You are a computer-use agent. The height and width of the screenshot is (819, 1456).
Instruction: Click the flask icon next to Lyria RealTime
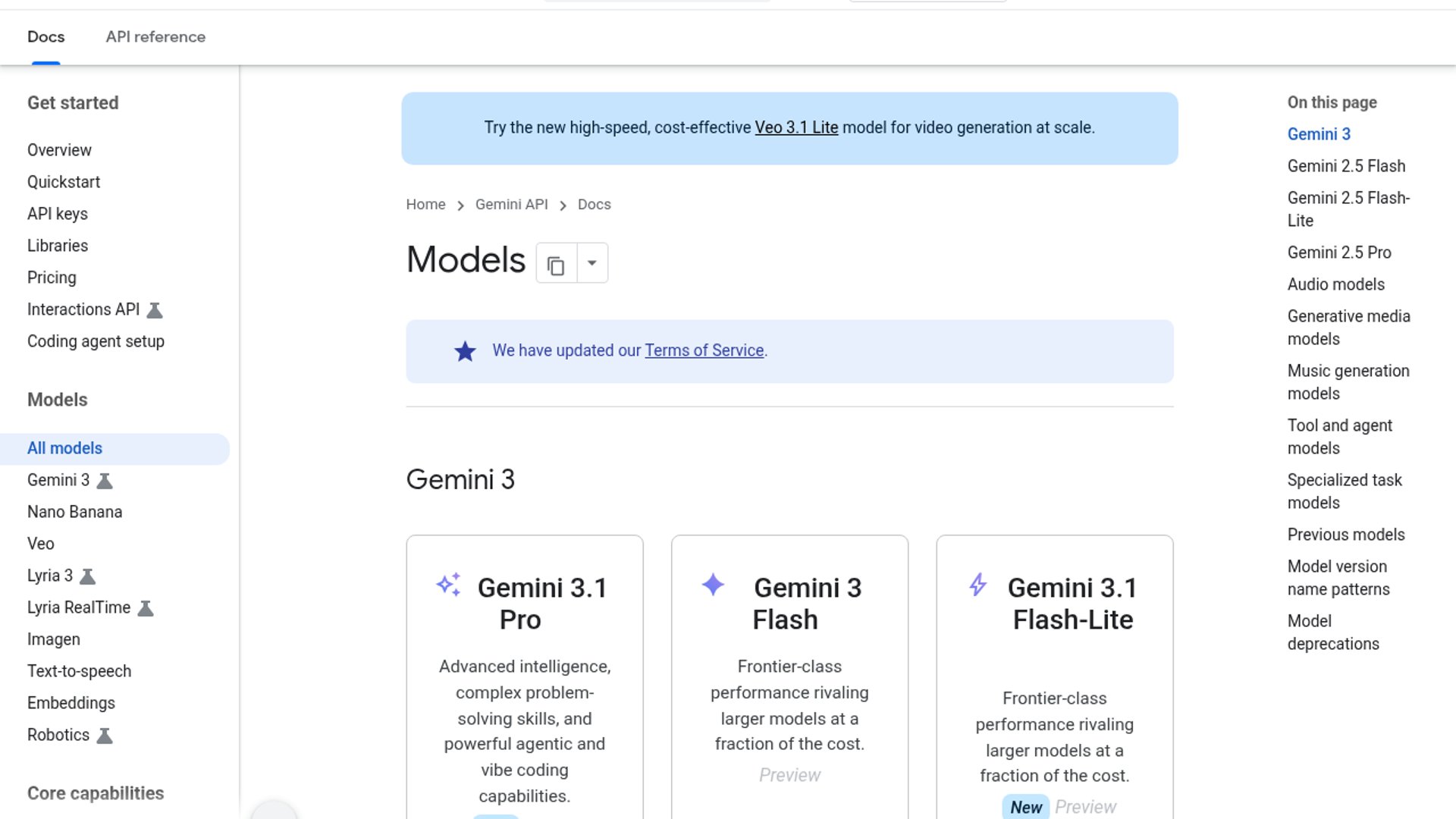(x=146, y=608)
